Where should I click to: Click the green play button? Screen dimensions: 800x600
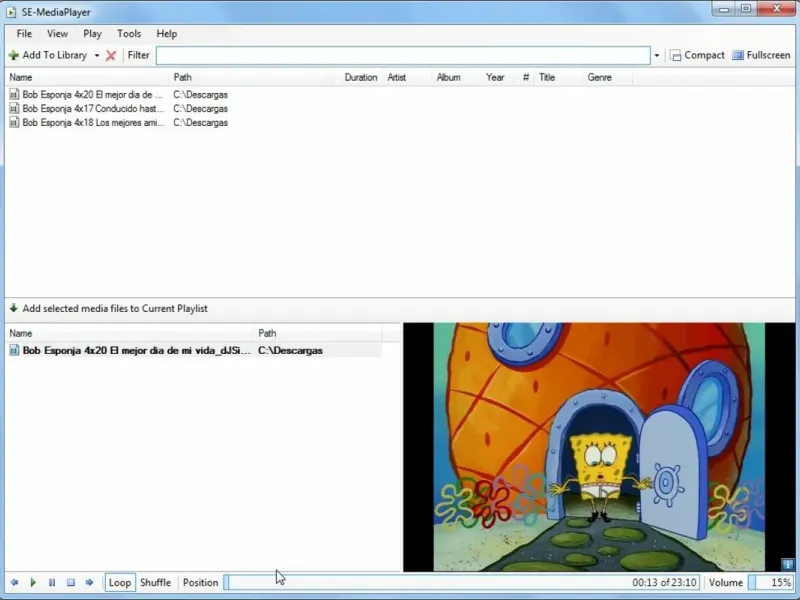tap(33, 582)
